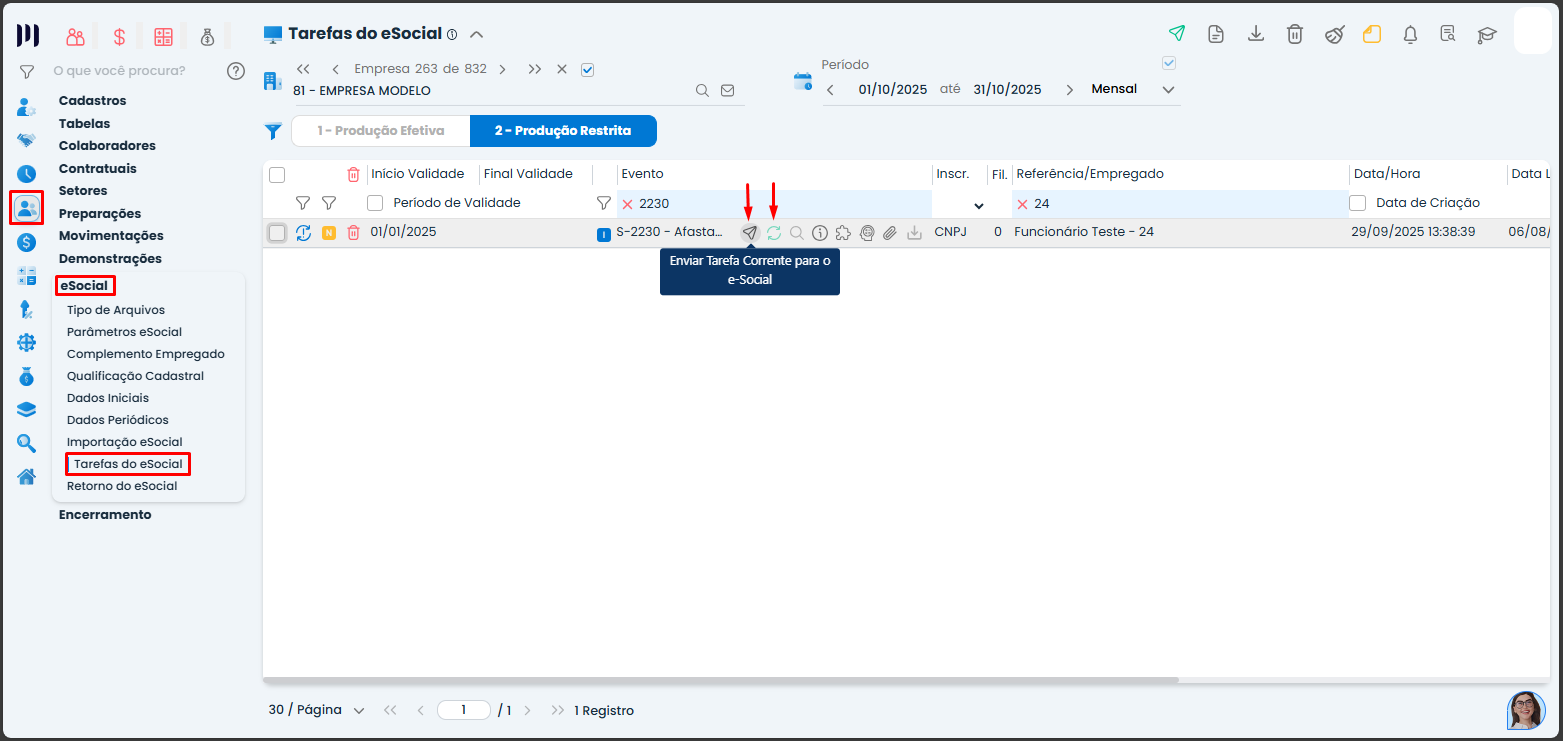Enable the Período de Validade checkbox
This screenshot has width=1563, height=741.
tap(375, 203)
